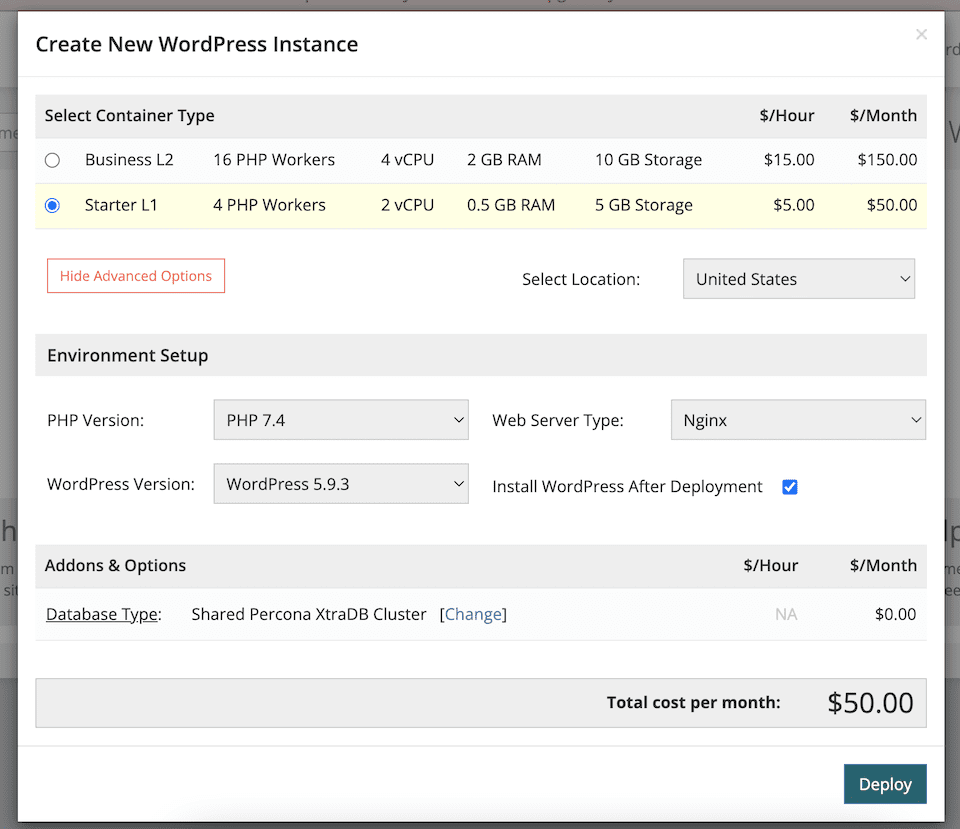
Task: Open the Select Location dropdown
Action: pos(798,279)
